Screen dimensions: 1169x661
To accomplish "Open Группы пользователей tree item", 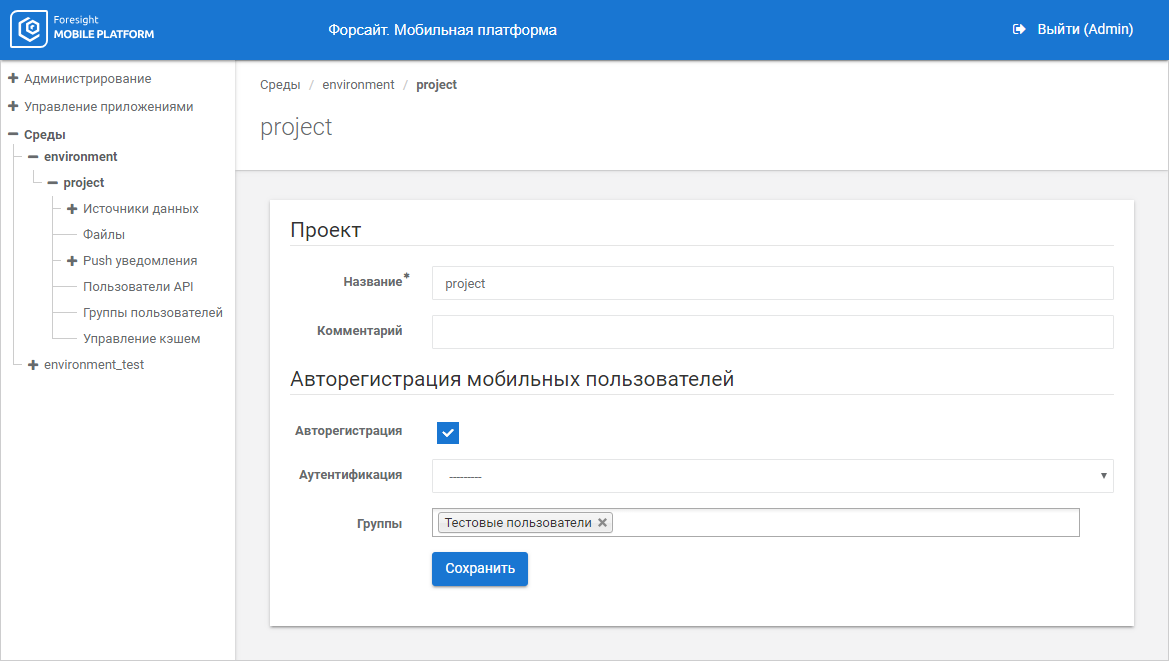I will [152, 313].
